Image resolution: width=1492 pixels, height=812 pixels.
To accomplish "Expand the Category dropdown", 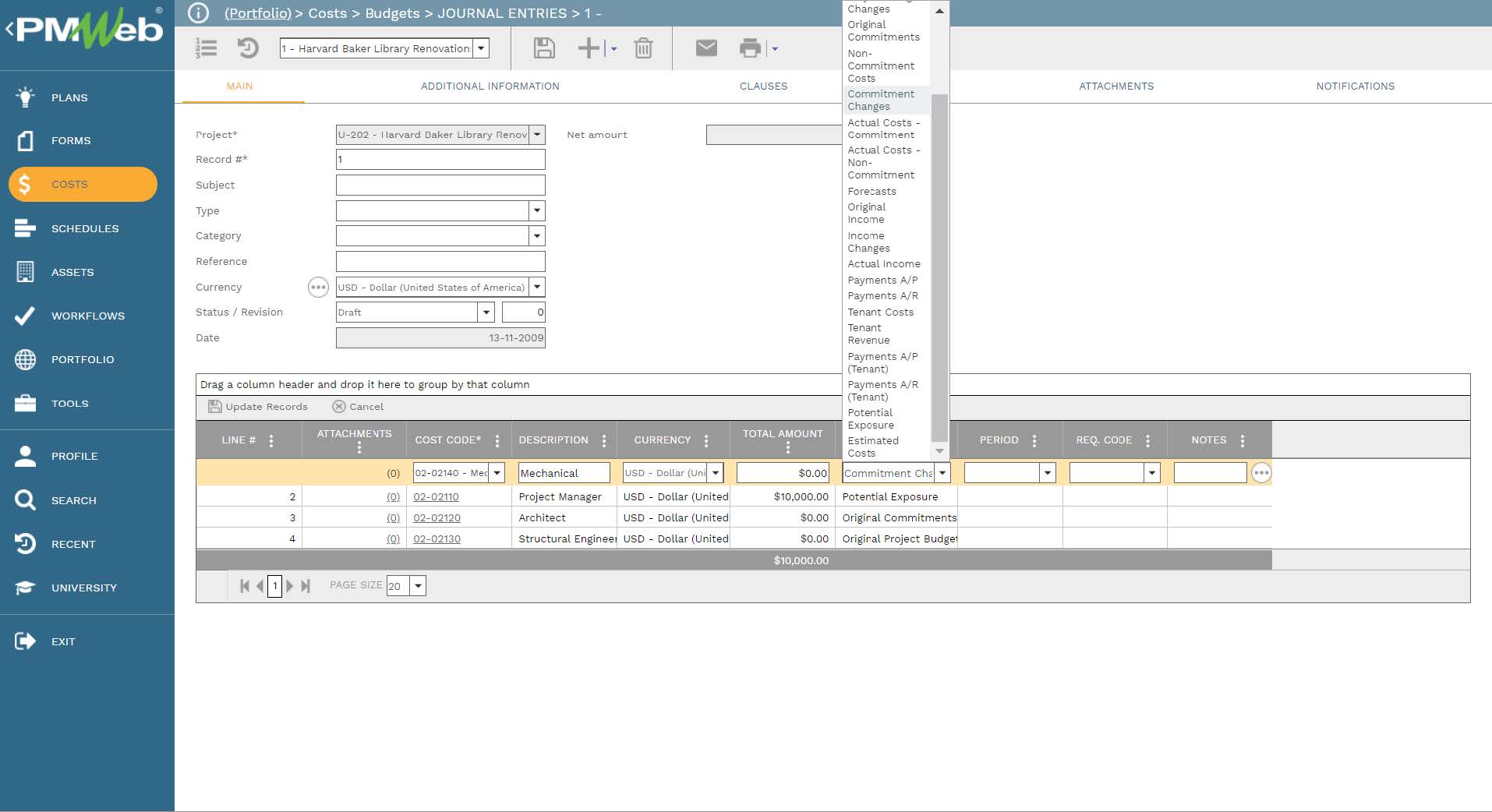I will pyautogui.click(x=537, y=235).
